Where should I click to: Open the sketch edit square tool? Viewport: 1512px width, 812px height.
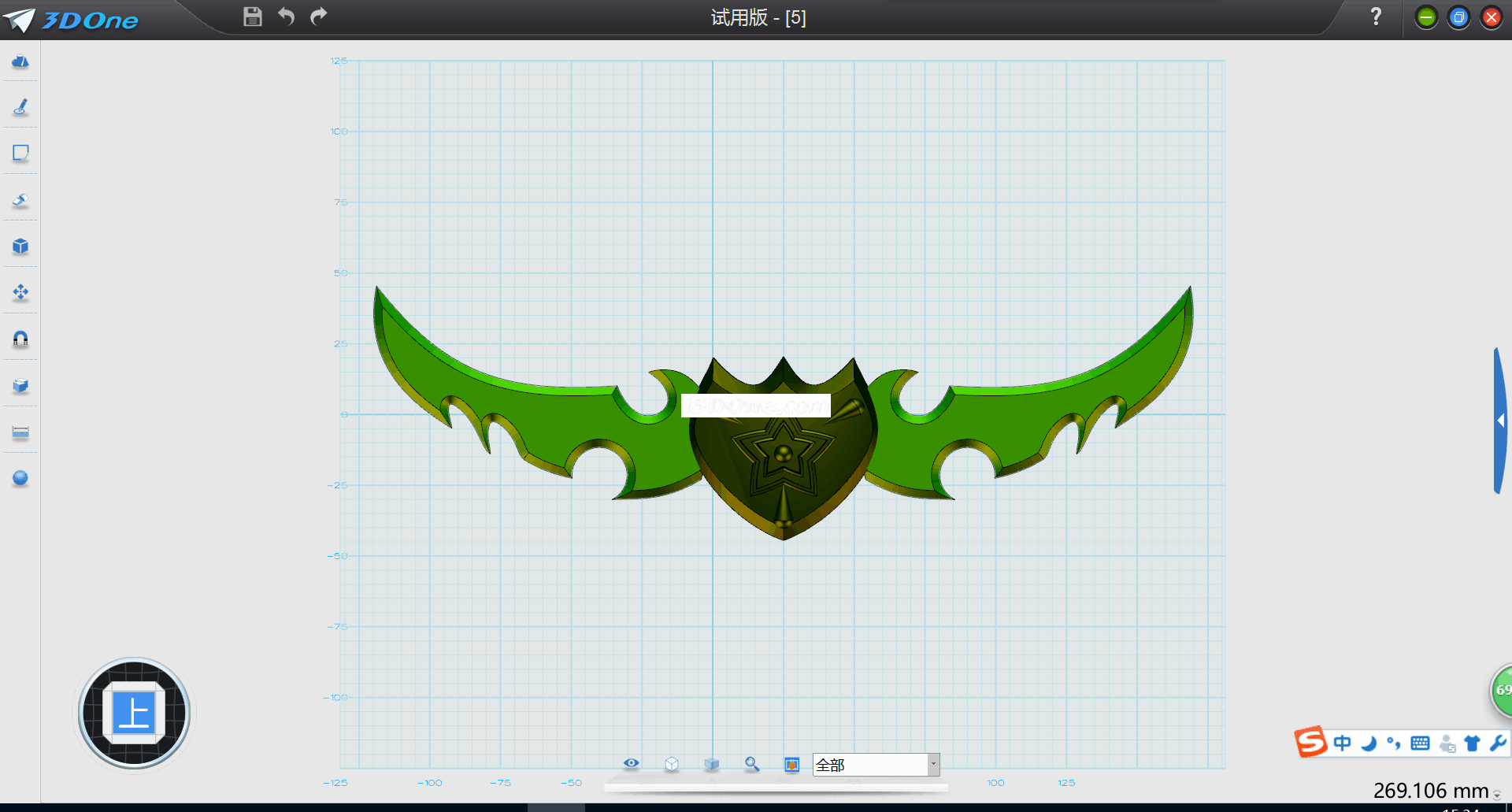[x=20, y=153]
